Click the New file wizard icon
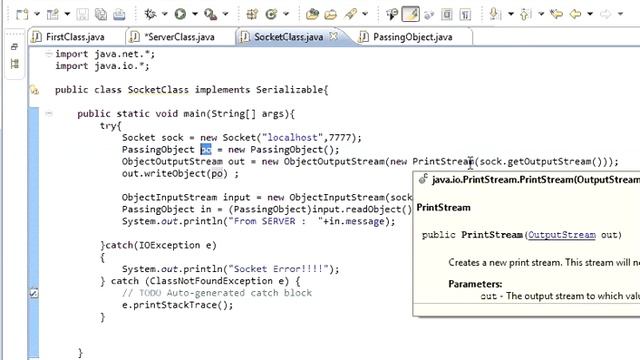 tap(22, 14)
